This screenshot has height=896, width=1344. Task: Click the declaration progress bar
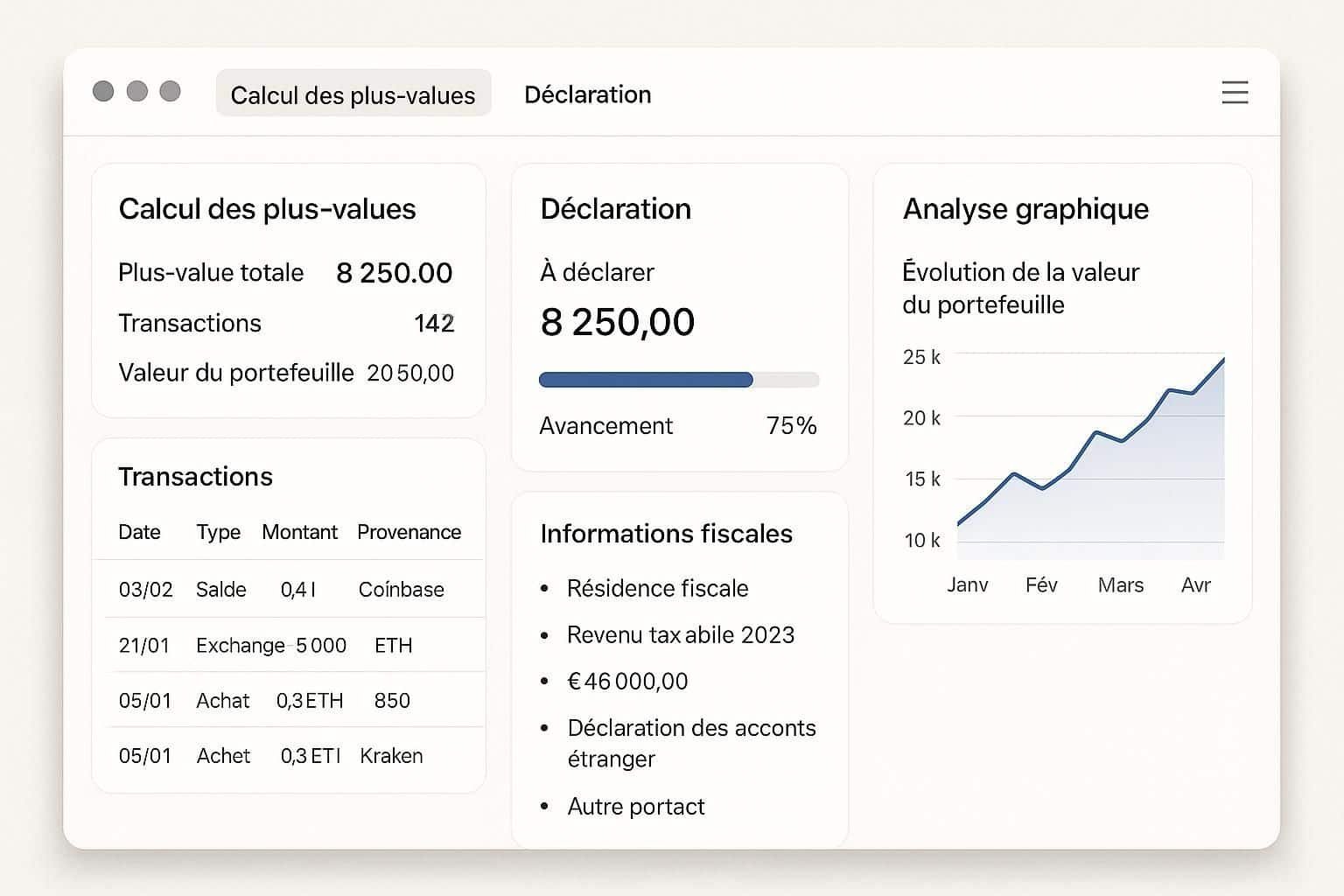678,380
